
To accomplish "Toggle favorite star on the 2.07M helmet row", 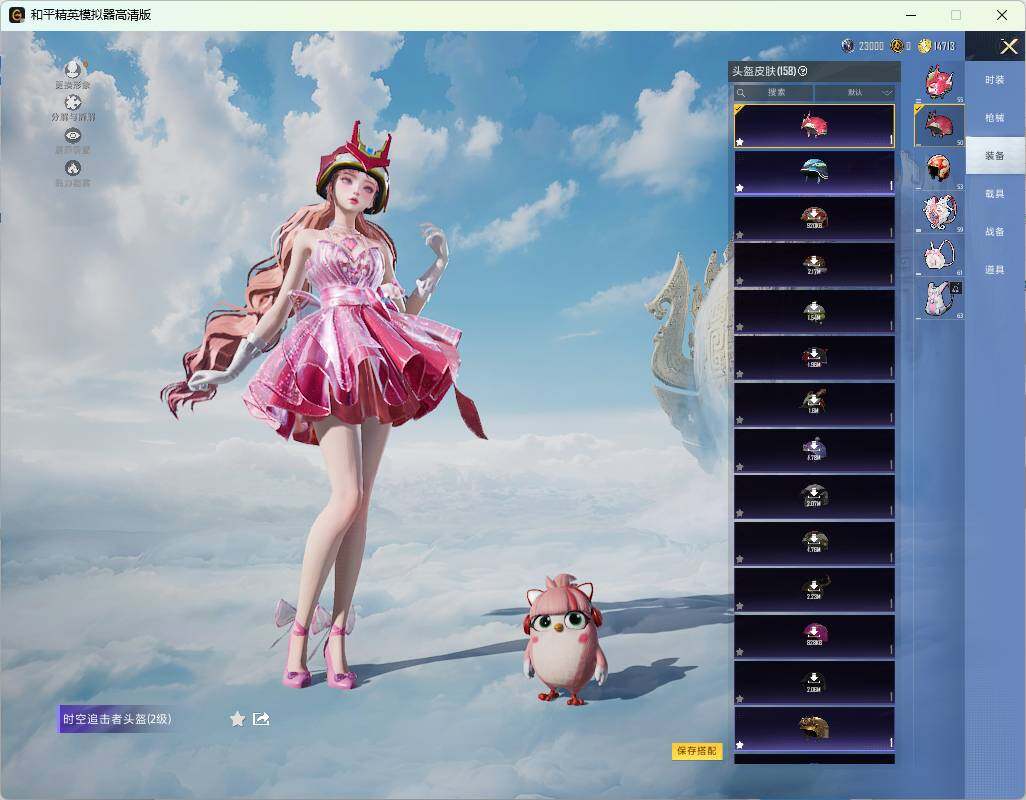I will [739, 513].
